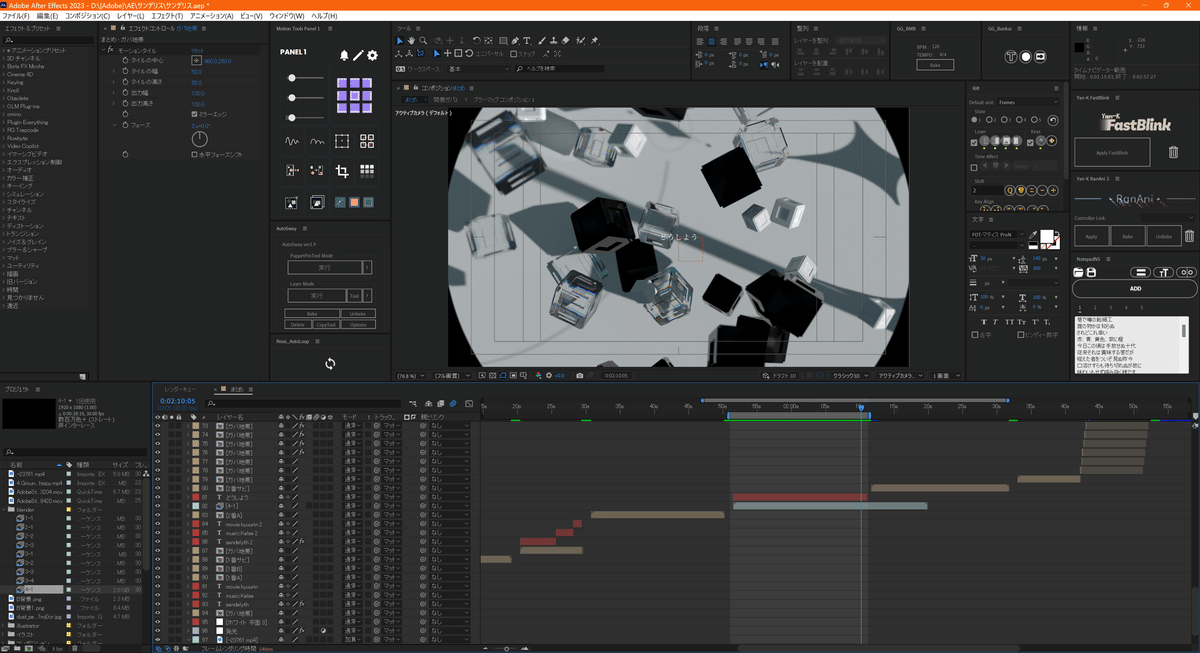Image resolution: width=1200 pixels, height=653 pixels.
Task: Select the Type (T) tool
Action: coord(527,41)
